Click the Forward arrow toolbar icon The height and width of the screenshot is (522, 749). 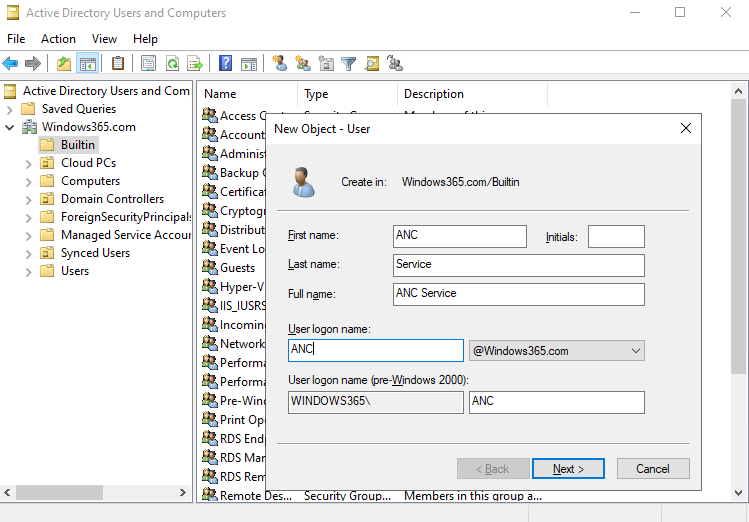32,63
